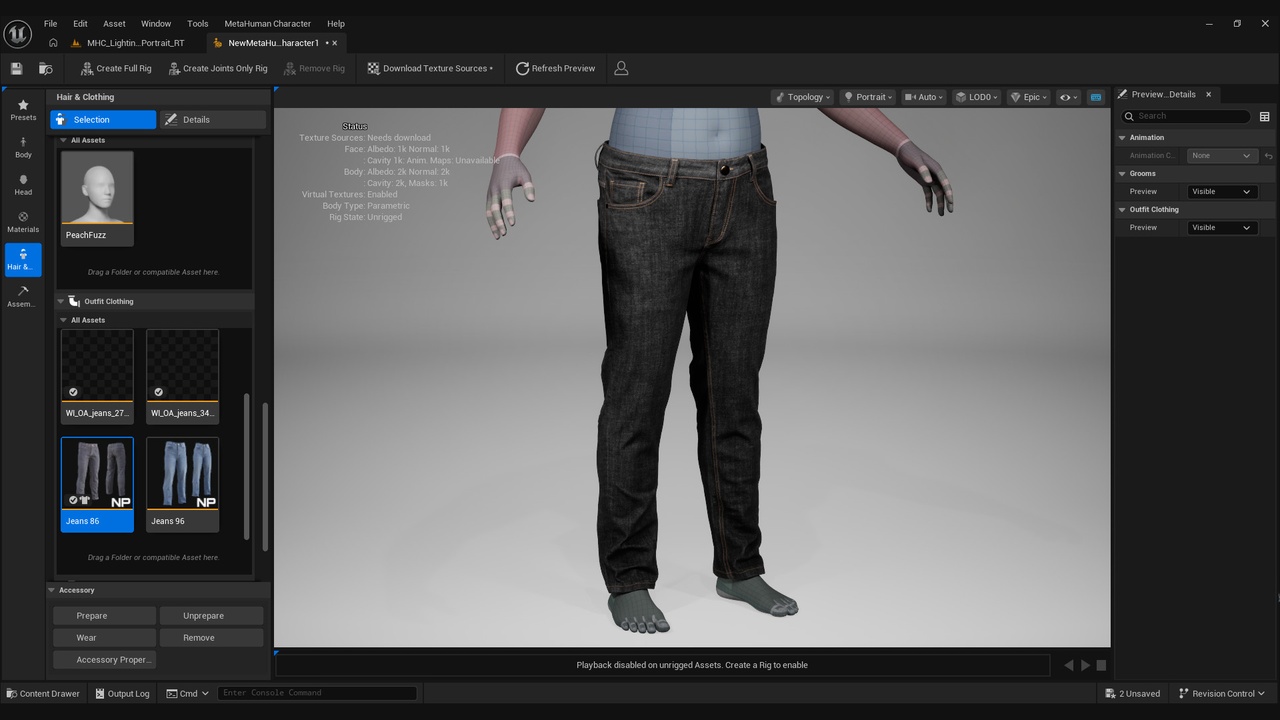This screenshot has width=1280, height=720.
Task: Click the Remove Rig toolbar button
Action: pyautogui.click(x=314, y=68)
